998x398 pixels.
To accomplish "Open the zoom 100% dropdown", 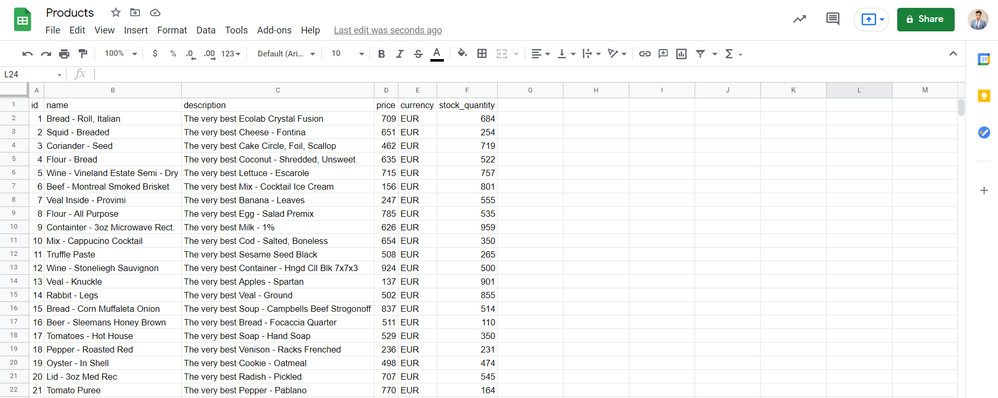I will point(121,54).
